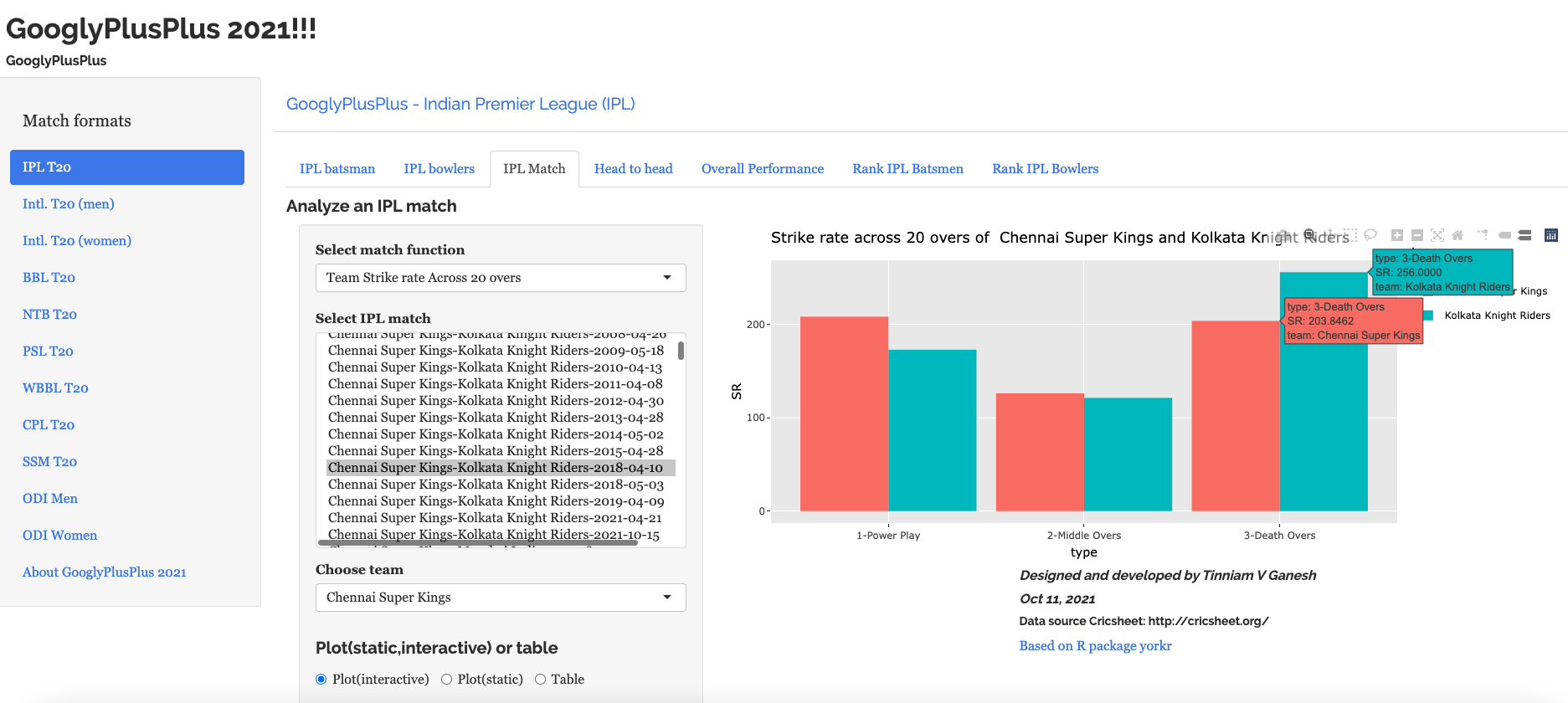Click the autoscale icon in chart toolbar

pyautogui.click(x=1437, y=235)
